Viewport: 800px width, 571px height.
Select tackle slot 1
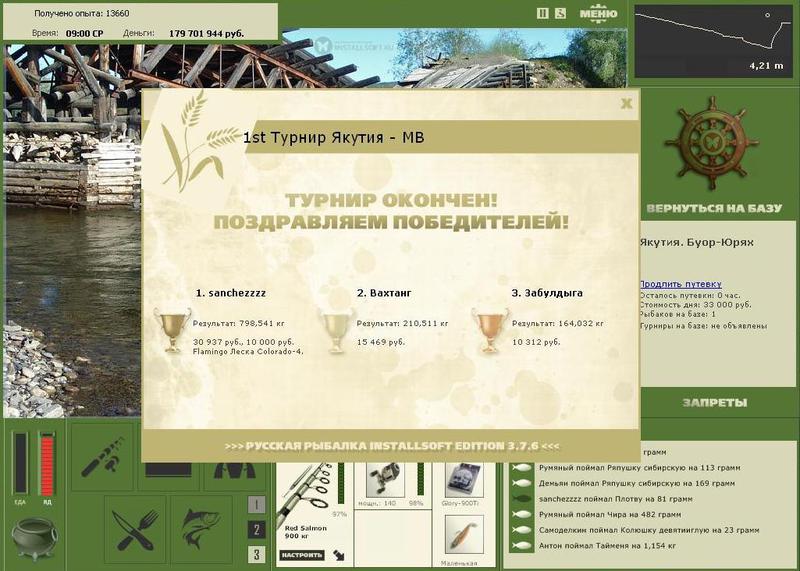coord(257,505)
